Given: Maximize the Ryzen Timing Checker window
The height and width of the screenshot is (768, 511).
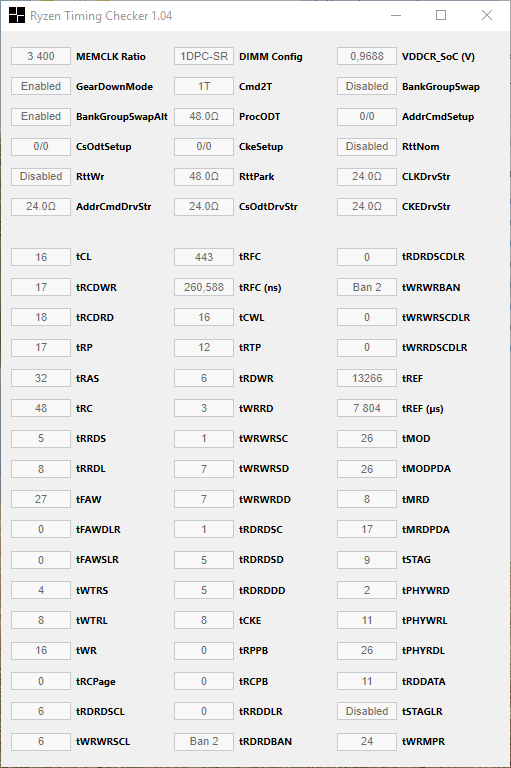Looking at the screenshot, I should pos(441,15).
